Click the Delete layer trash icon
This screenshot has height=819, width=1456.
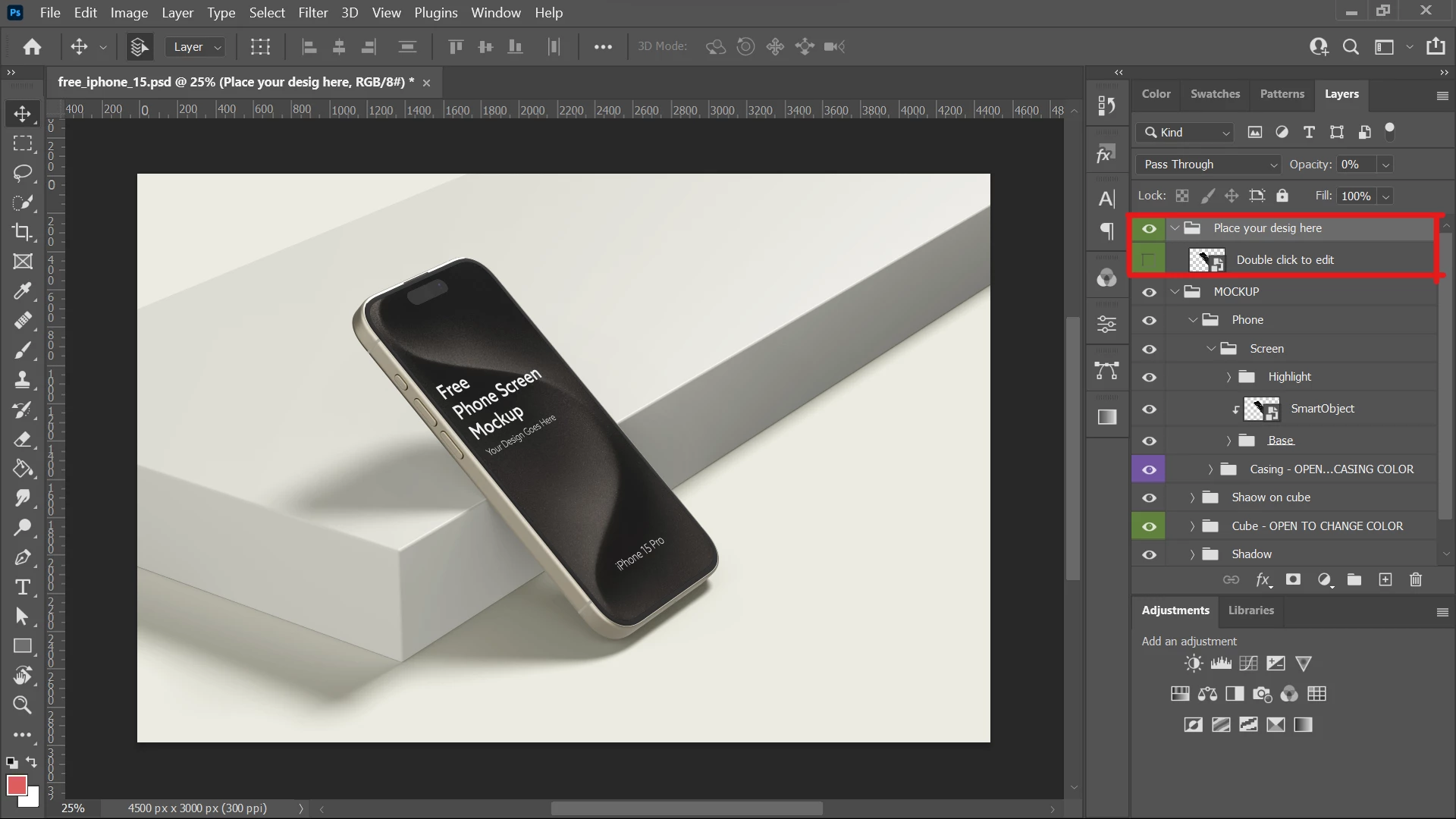click(1415, 580)
